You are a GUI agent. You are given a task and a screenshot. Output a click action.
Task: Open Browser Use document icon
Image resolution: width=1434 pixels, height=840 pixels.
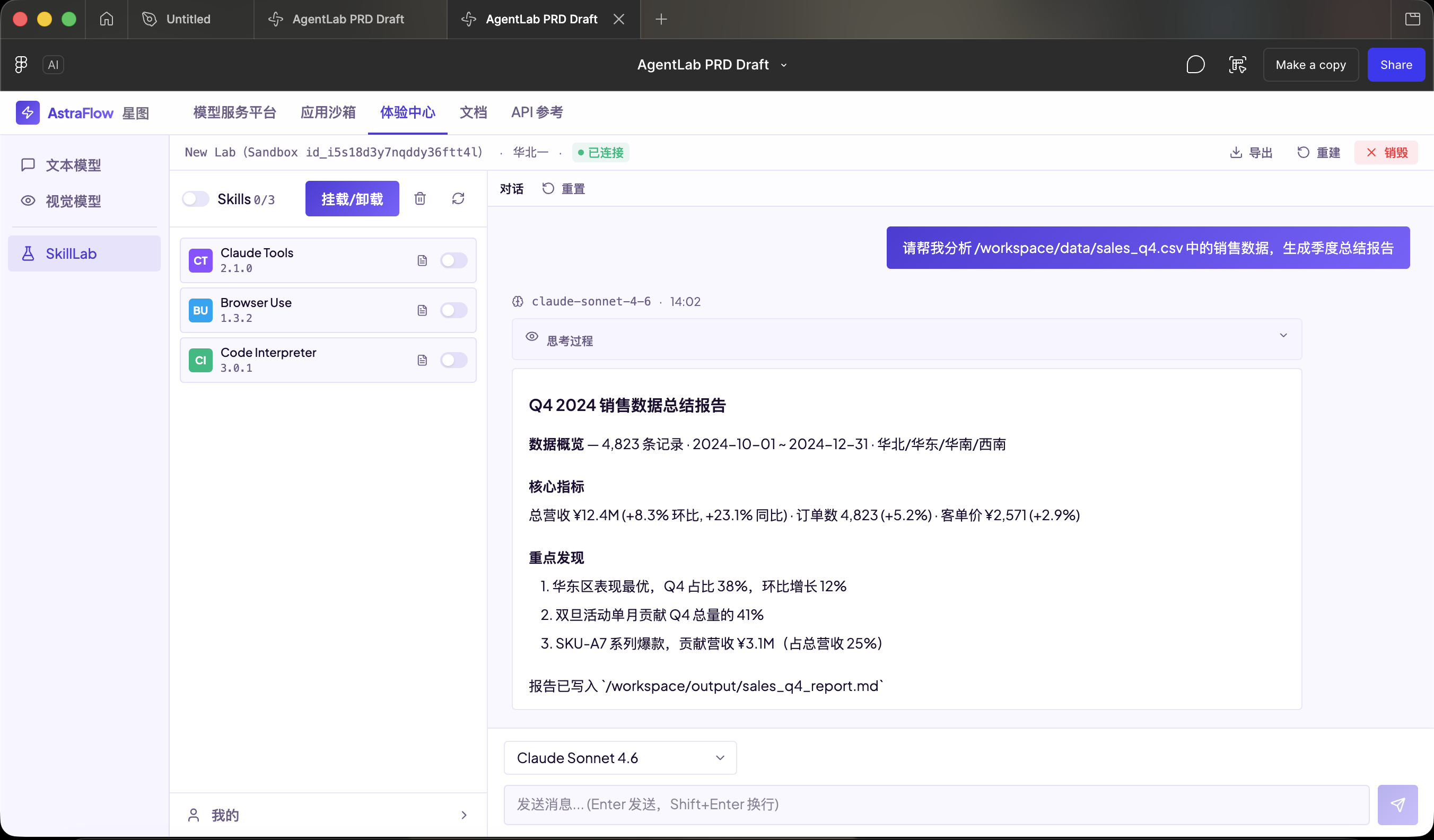click(422, 311)
